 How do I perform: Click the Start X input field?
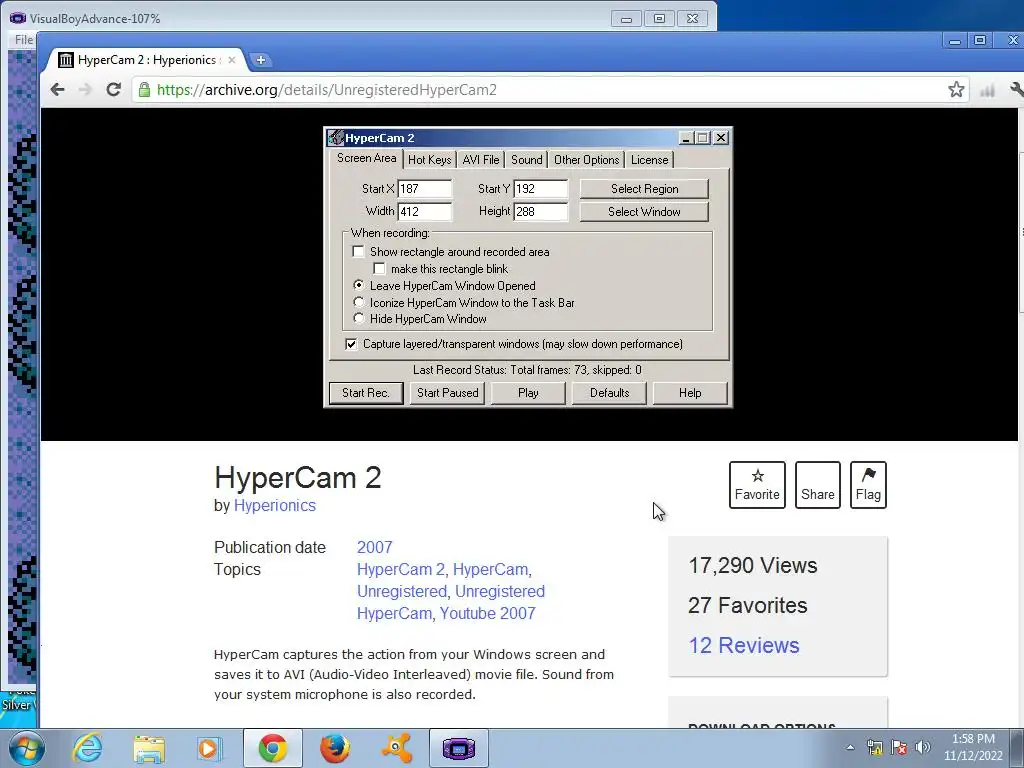424,189
